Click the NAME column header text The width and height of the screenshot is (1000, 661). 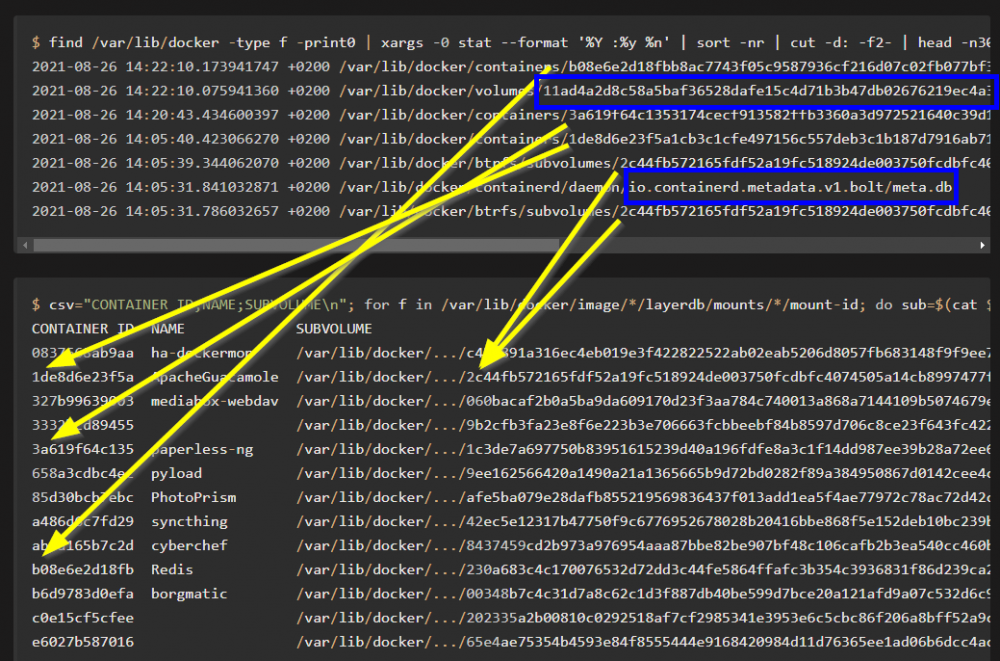(x=168, y=329)
